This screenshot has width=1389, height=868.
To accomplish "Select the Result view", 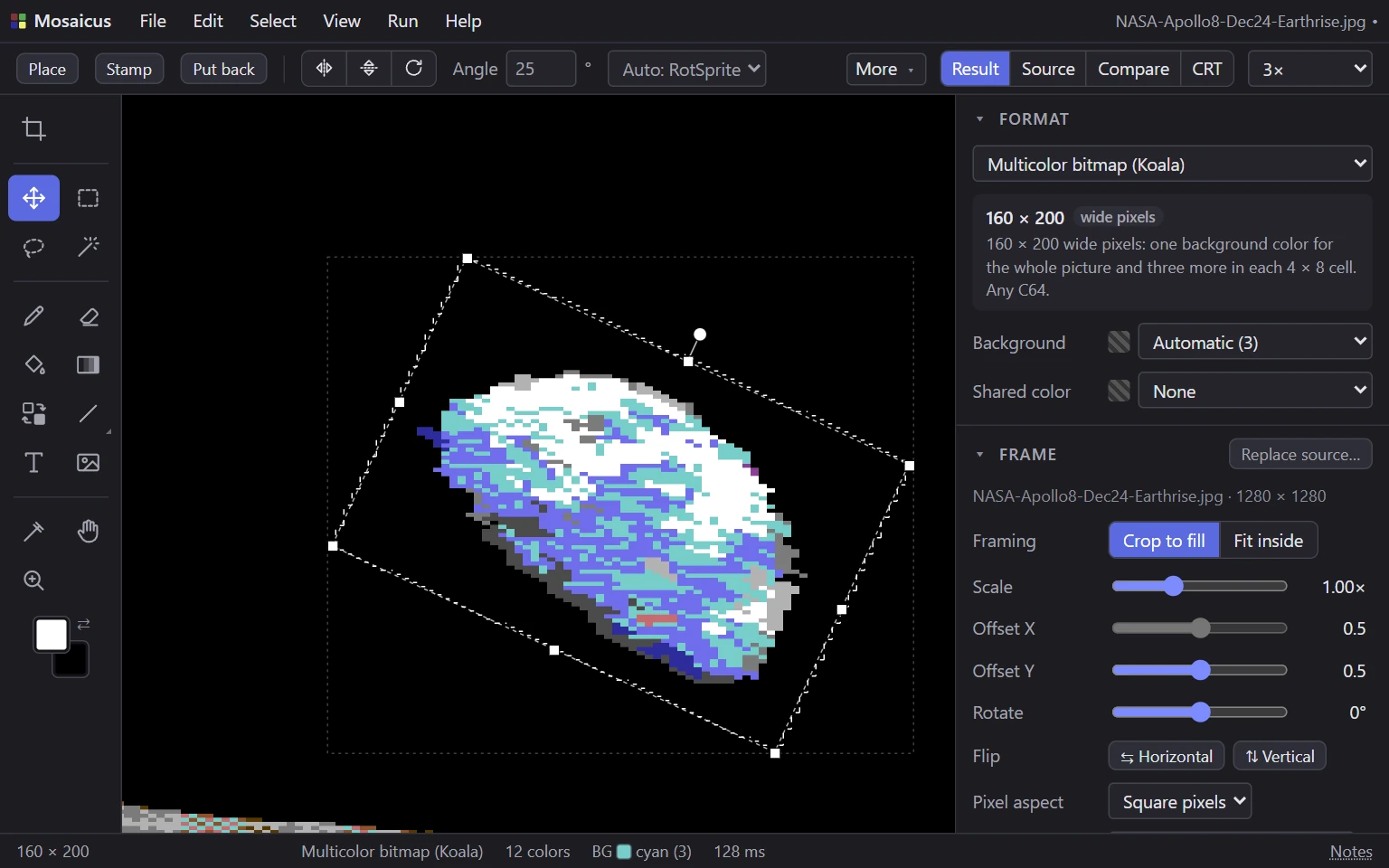I will click(975, 69).
